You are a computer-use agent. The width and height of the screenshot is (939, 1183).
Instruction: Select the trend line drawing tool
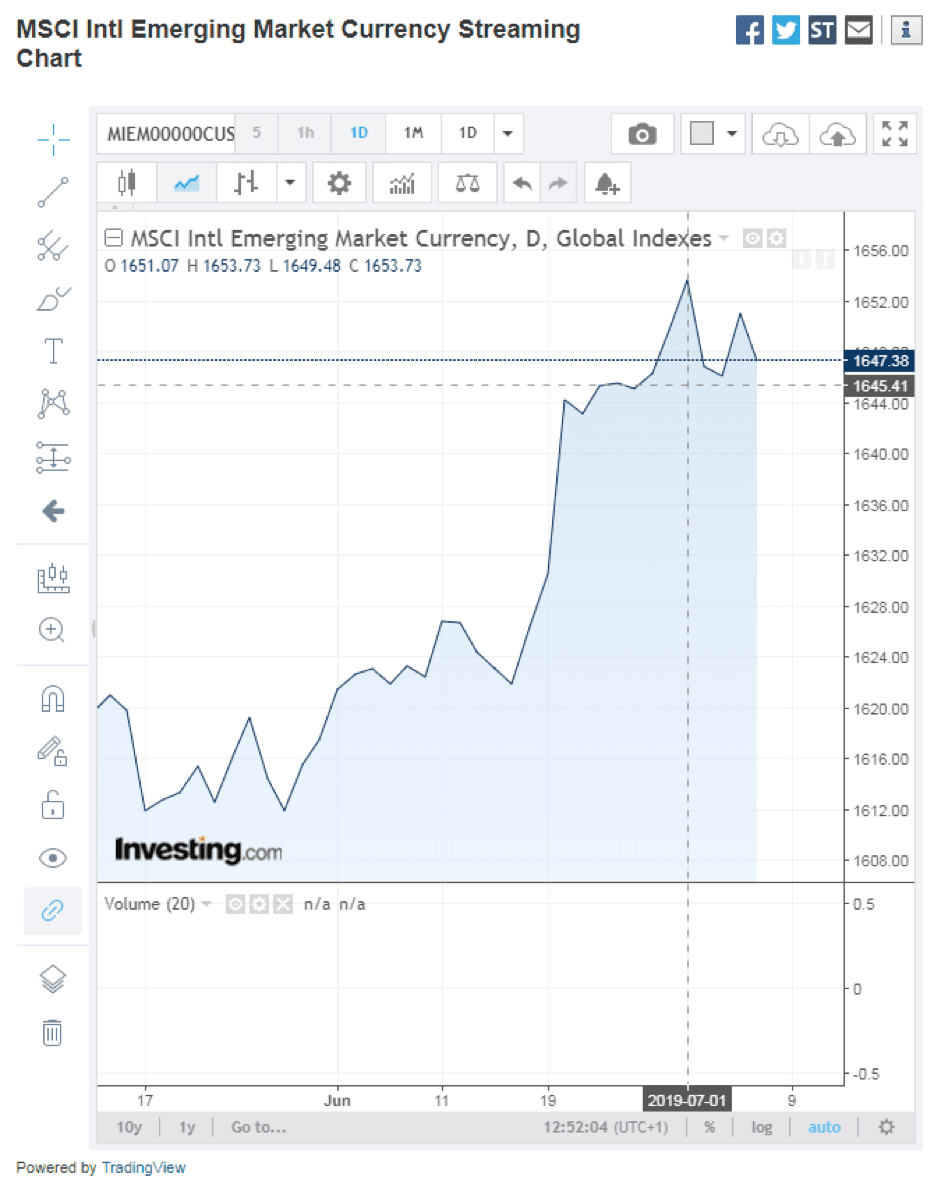coord(53,192)
